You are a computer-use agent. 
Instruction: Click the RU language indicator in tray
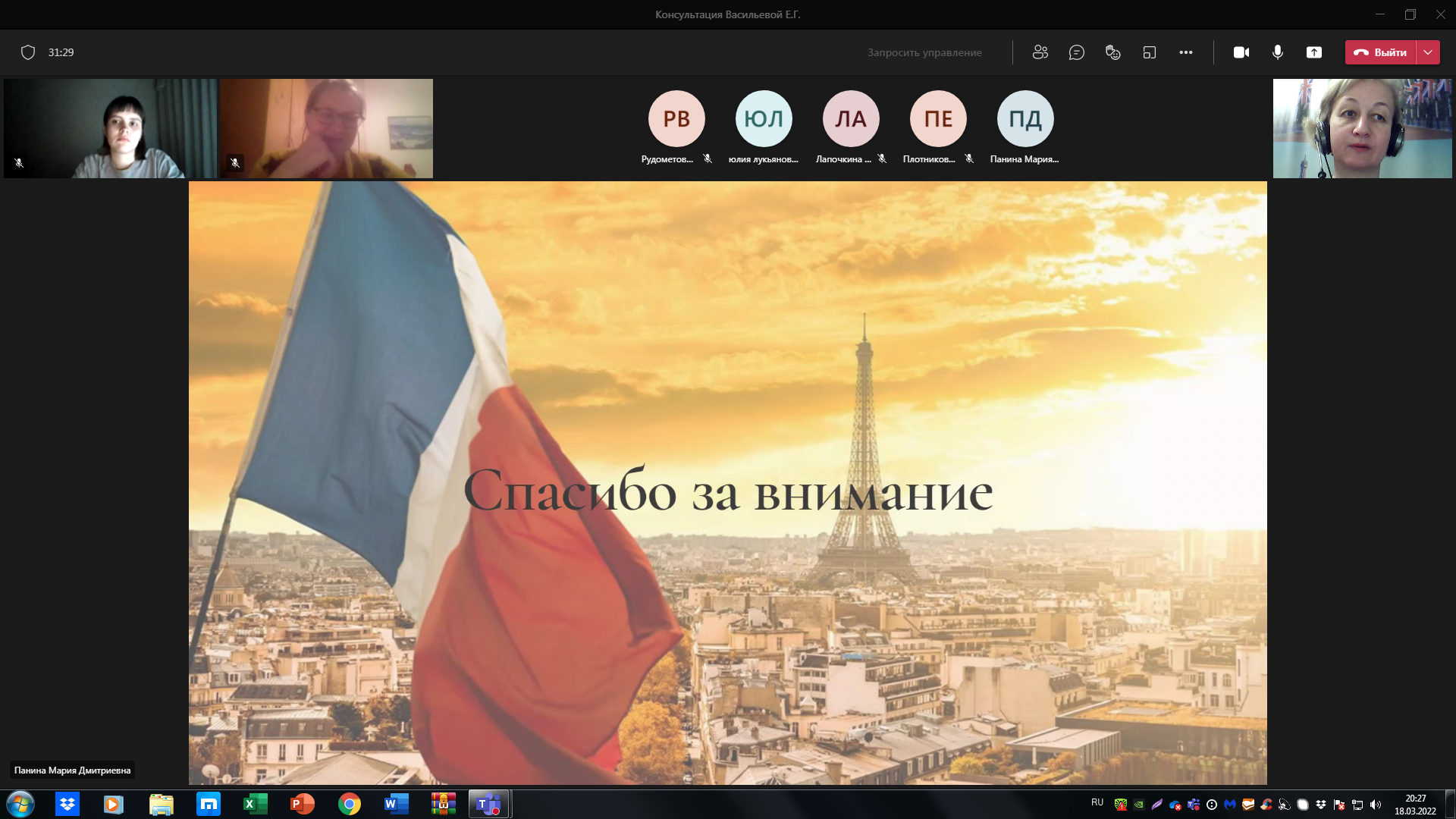click(1097, 802)
